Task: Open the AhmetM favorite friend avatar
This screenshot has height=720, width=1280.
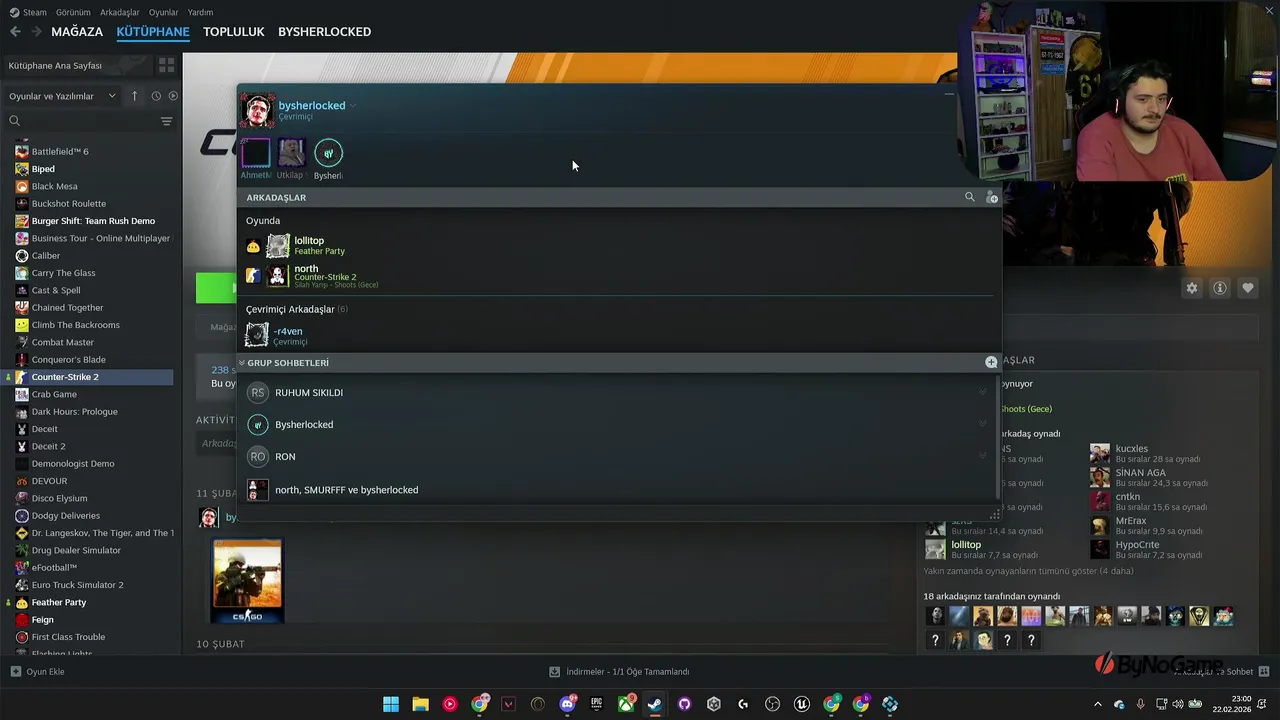Action: (x=255, y=153)
